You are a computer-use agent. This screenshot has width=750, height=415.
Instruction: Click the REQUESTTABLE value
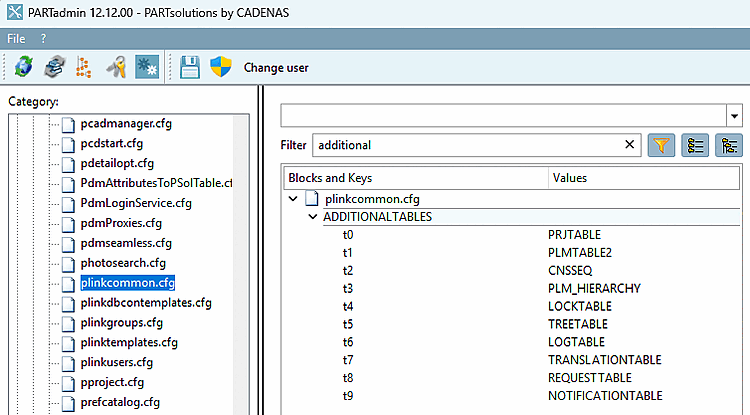pyautogui.click(x=590, y=378)
